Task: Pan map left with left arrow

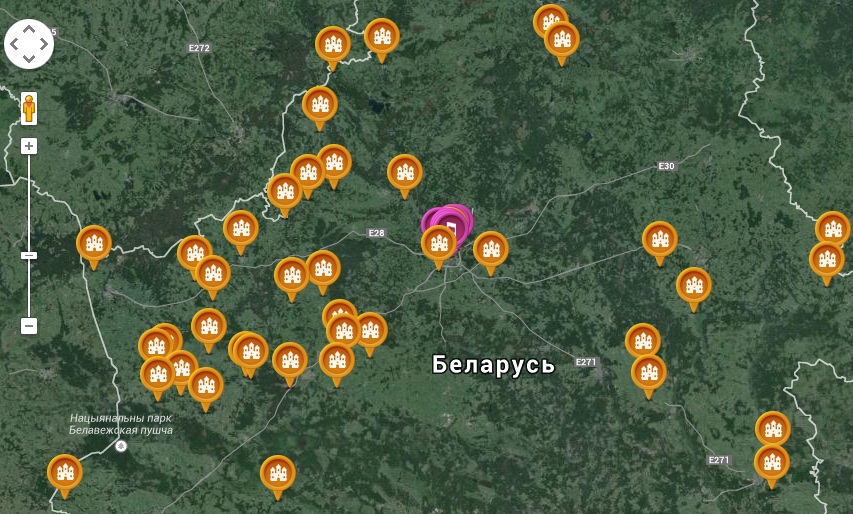Action: click(x=15, y=44)
